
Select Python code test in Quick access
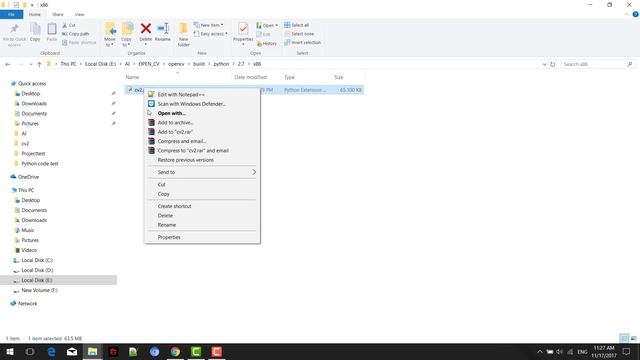[x=40, y=163]
